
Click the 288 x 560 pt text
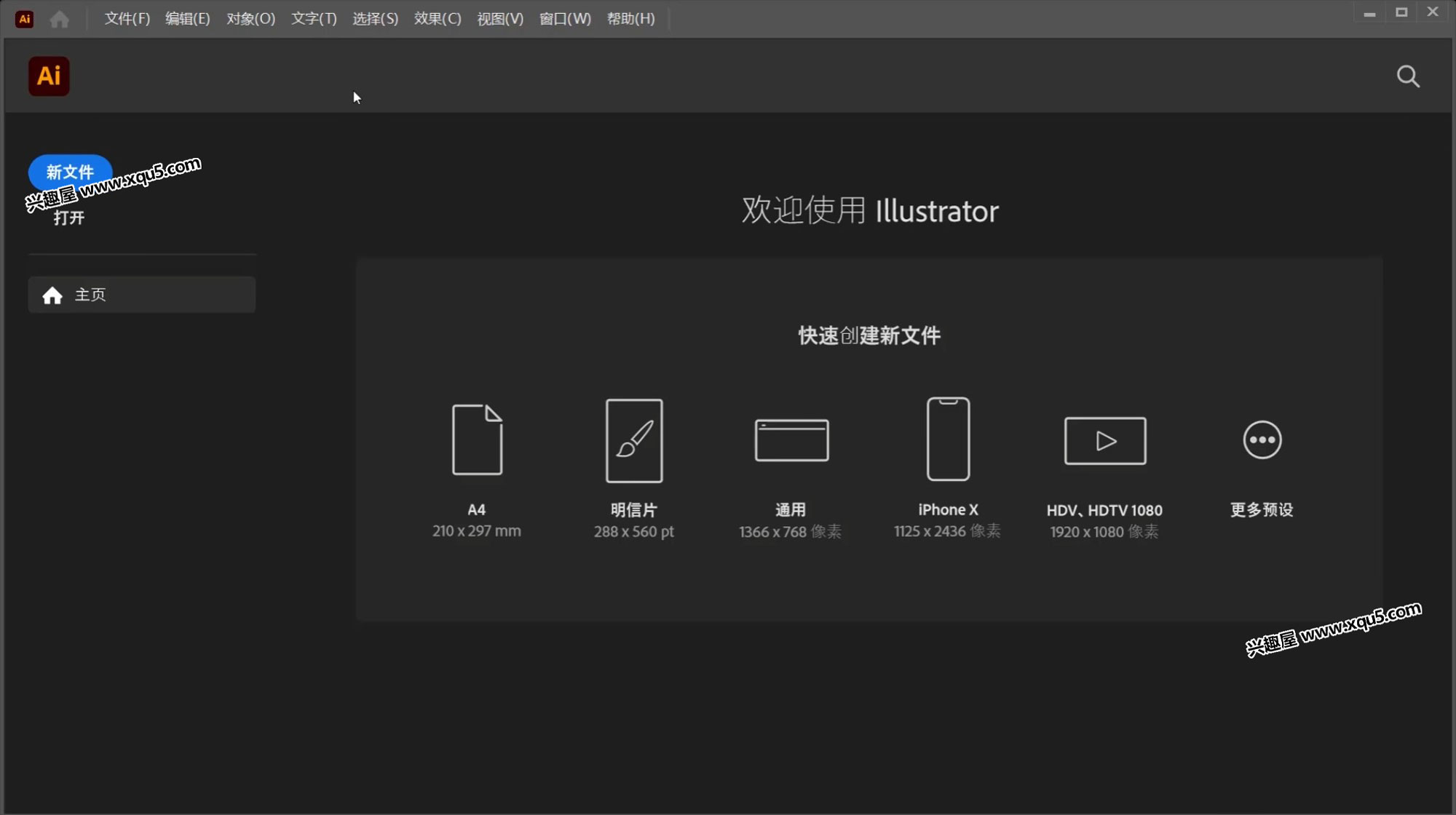[634, 532]
